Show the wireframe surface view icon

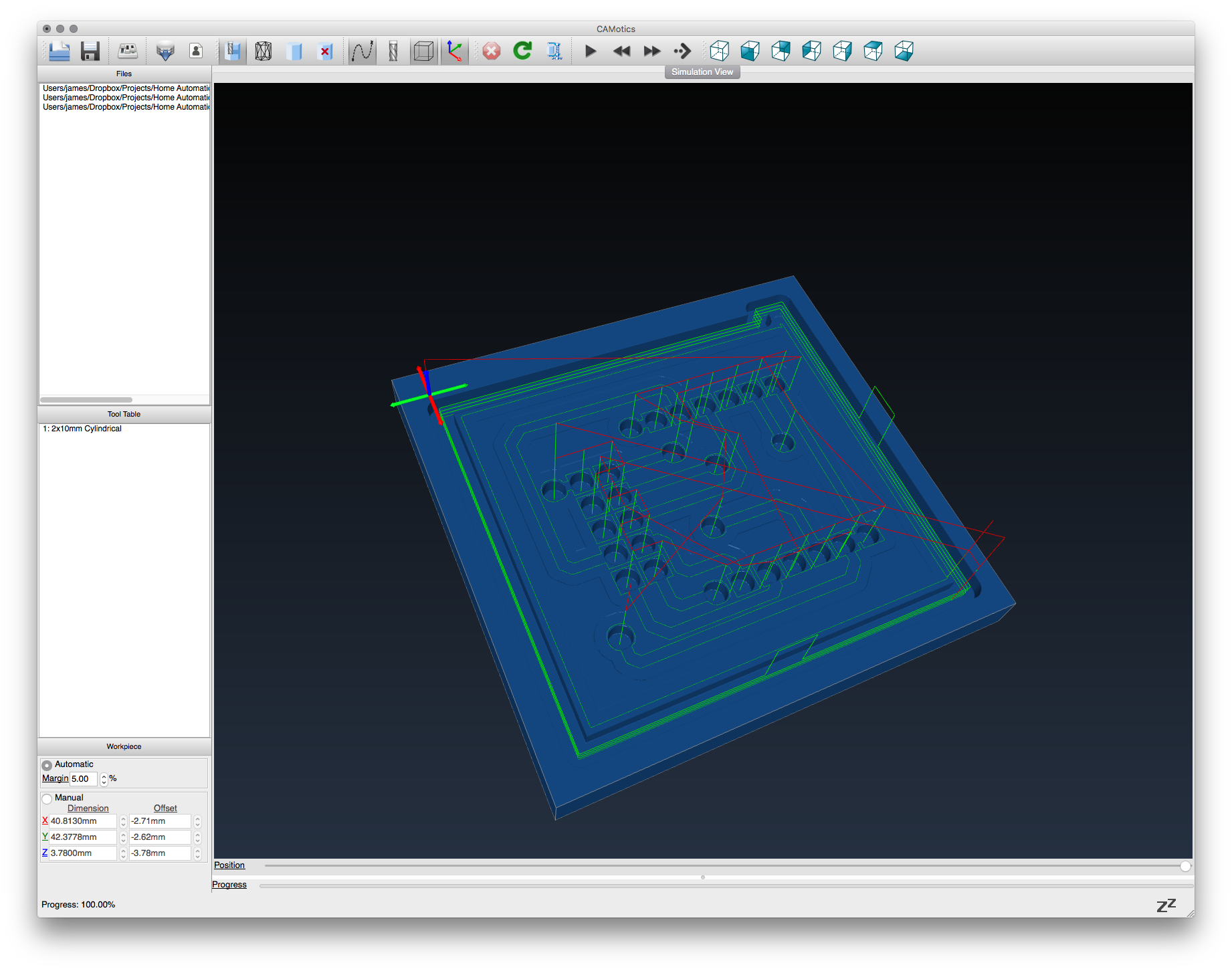point(264,51)
